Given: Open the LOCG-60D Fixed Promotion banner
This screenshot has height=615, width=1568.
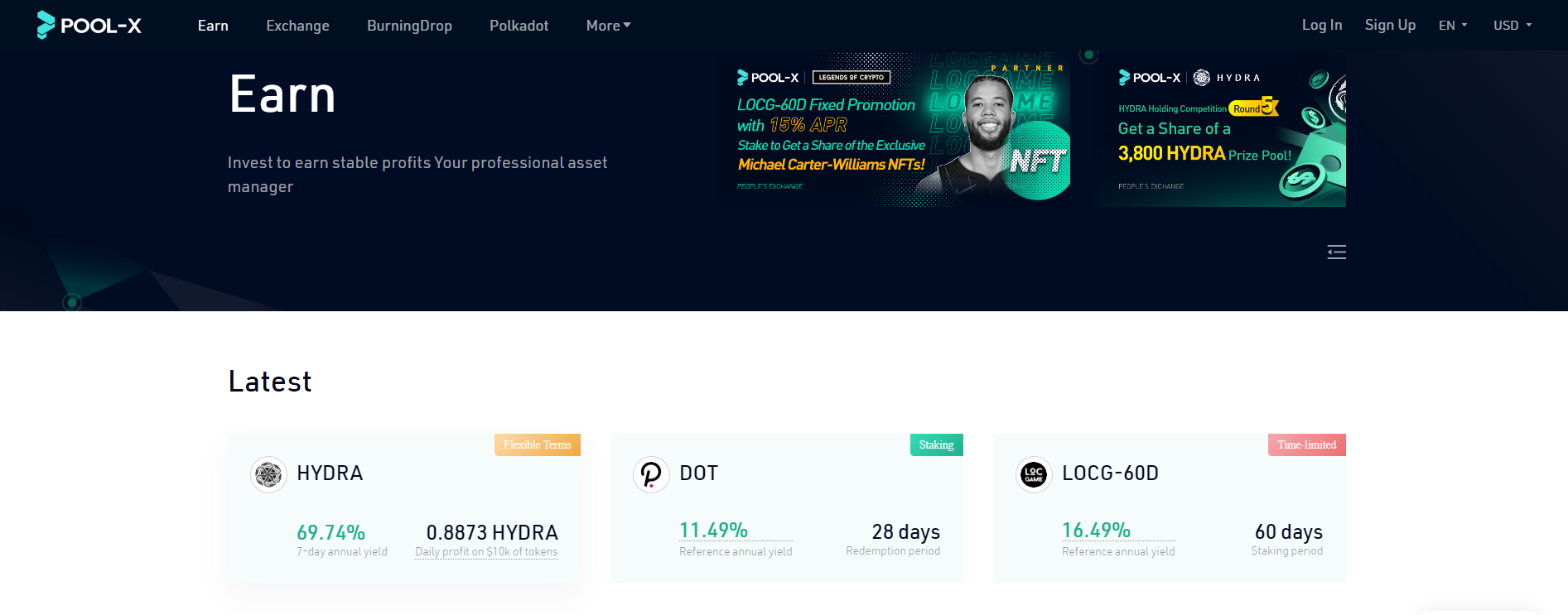Looking at the screenshot, I should click(x=893, y=128).
